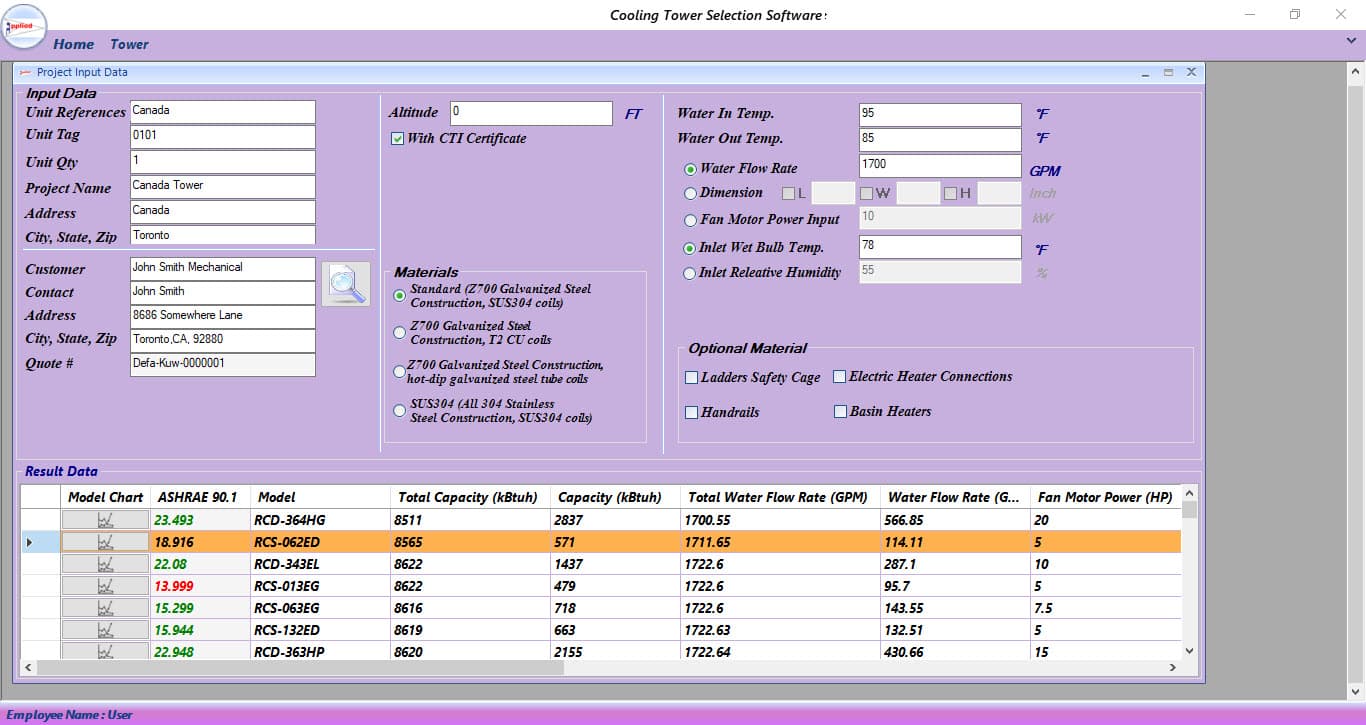Viewport: 1366px width, 725px height.
Task: Toggle With CTI Certificate checkbox
Action: (397, 139)
